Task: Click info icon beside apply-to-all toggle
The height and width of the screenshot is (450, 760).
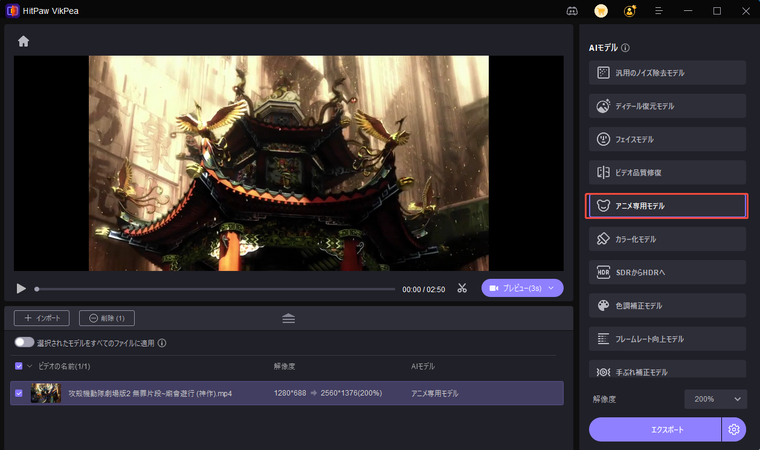Action: pyautogui.click(x=162, y=343)
